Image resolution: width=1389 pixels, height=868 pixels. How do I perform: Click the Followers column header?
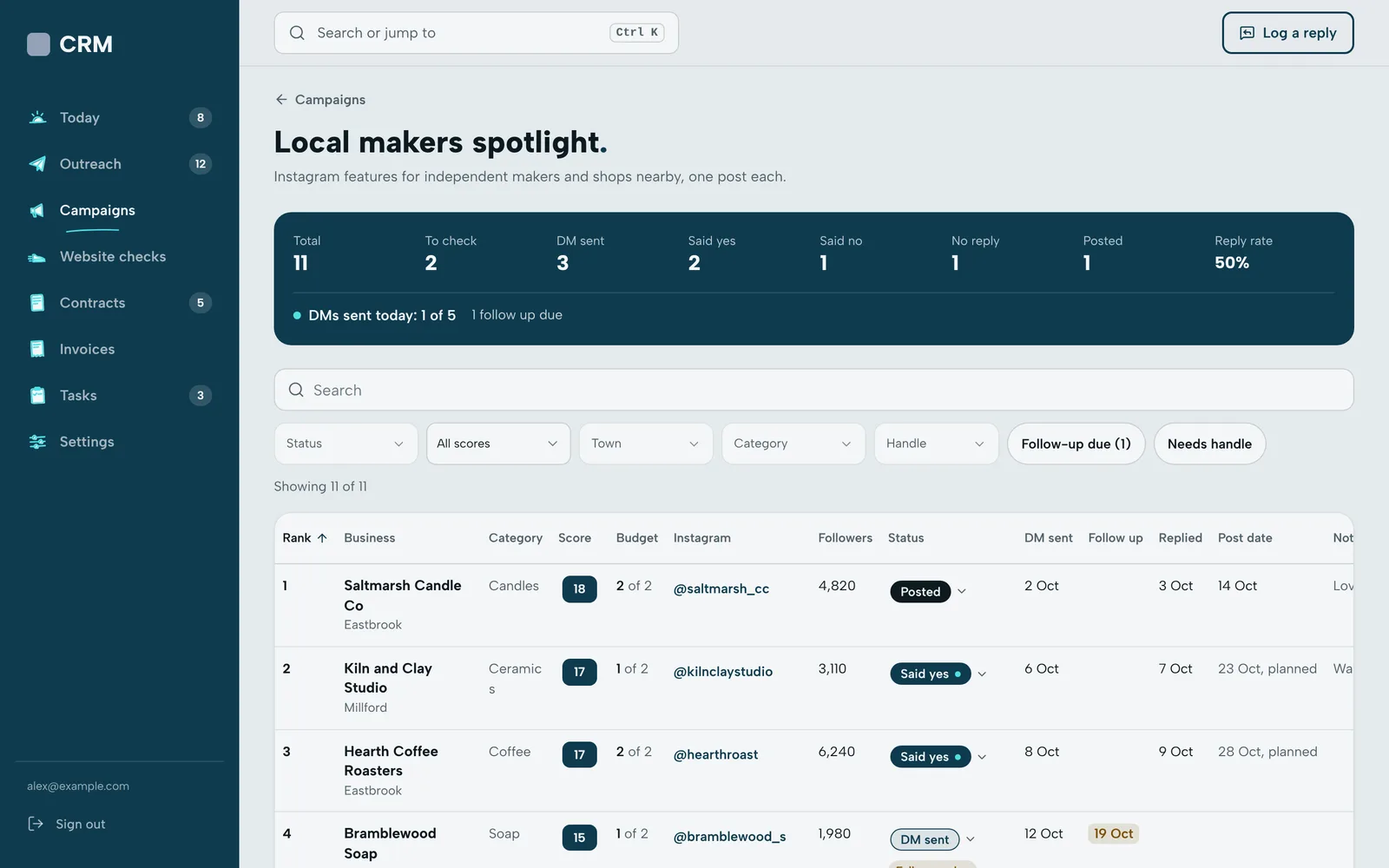[x=845, y=538]
